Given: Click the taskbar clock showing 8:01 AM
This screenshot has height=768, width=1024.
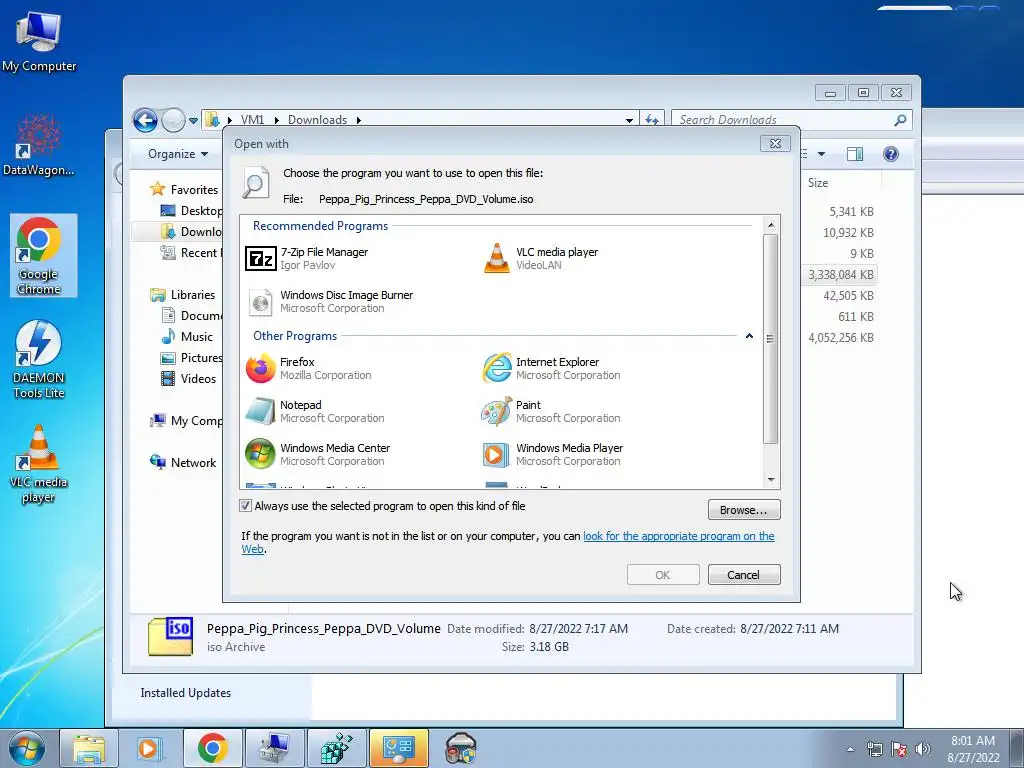Looking at the screenshot, I should [973, 749].
